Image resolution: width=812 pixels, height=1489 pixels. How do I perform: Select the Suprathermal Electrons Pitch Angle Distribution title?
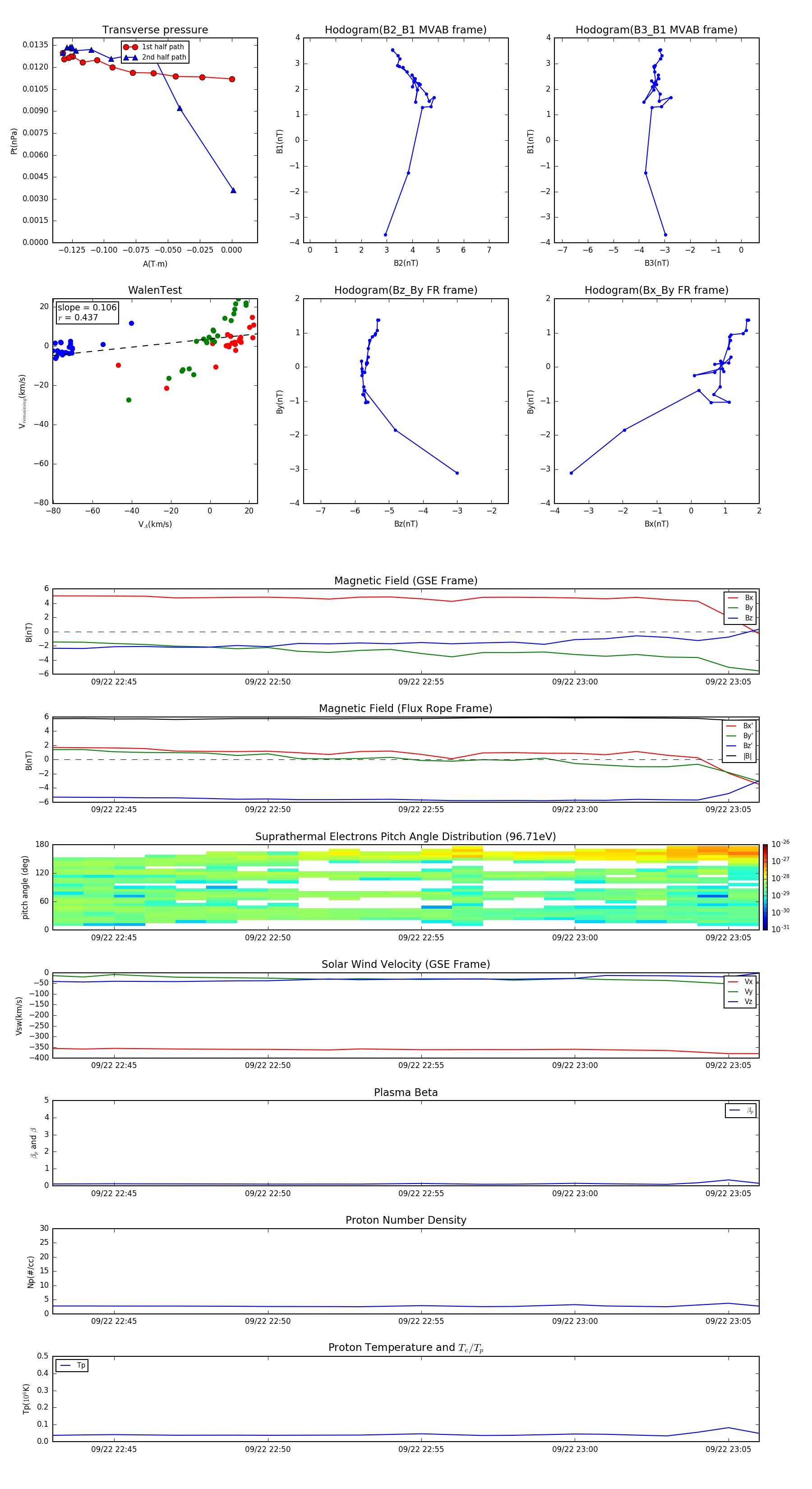point(406,837)
